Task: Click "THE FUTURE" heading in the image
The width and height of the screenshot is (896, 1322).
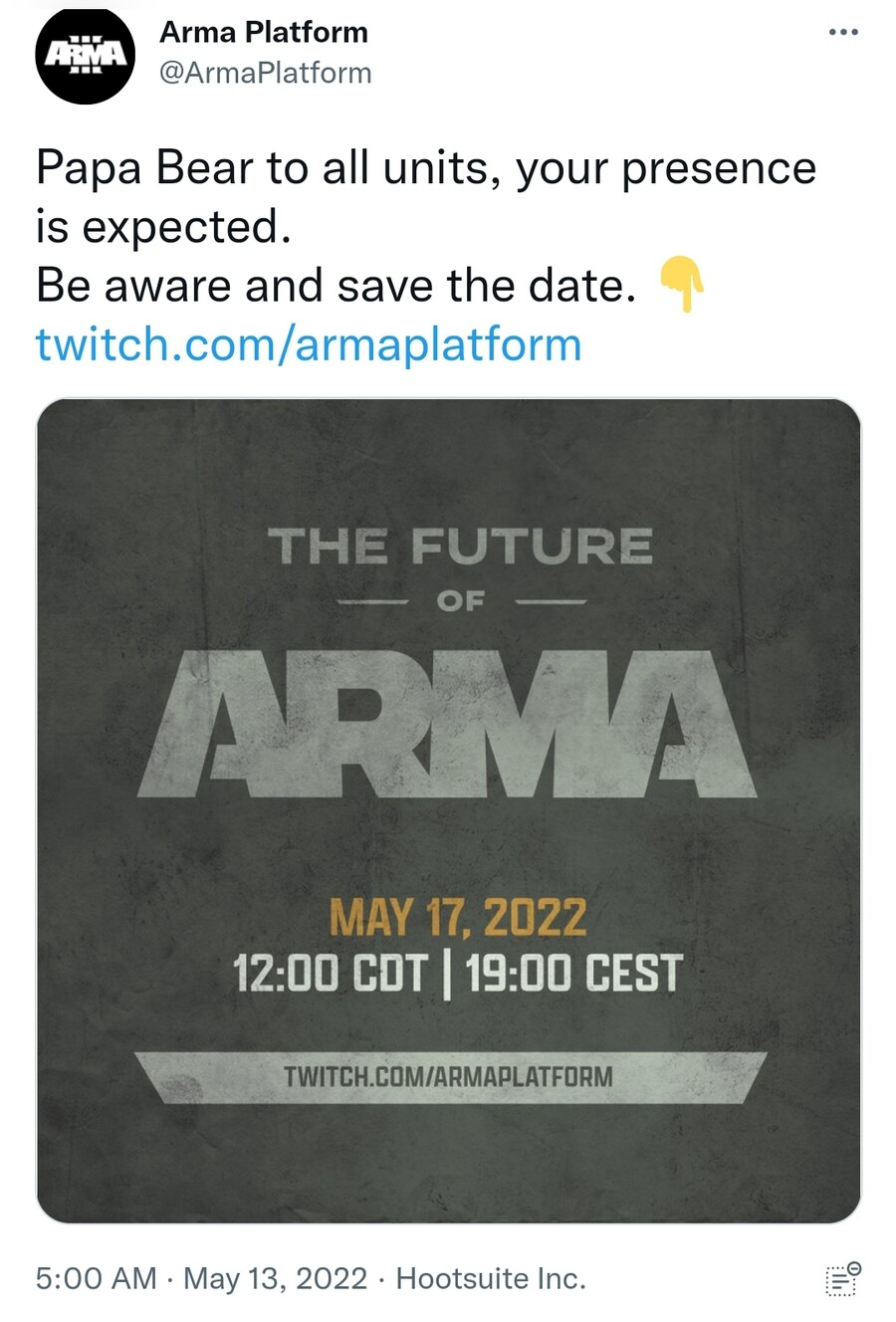Action: point(460,547)
